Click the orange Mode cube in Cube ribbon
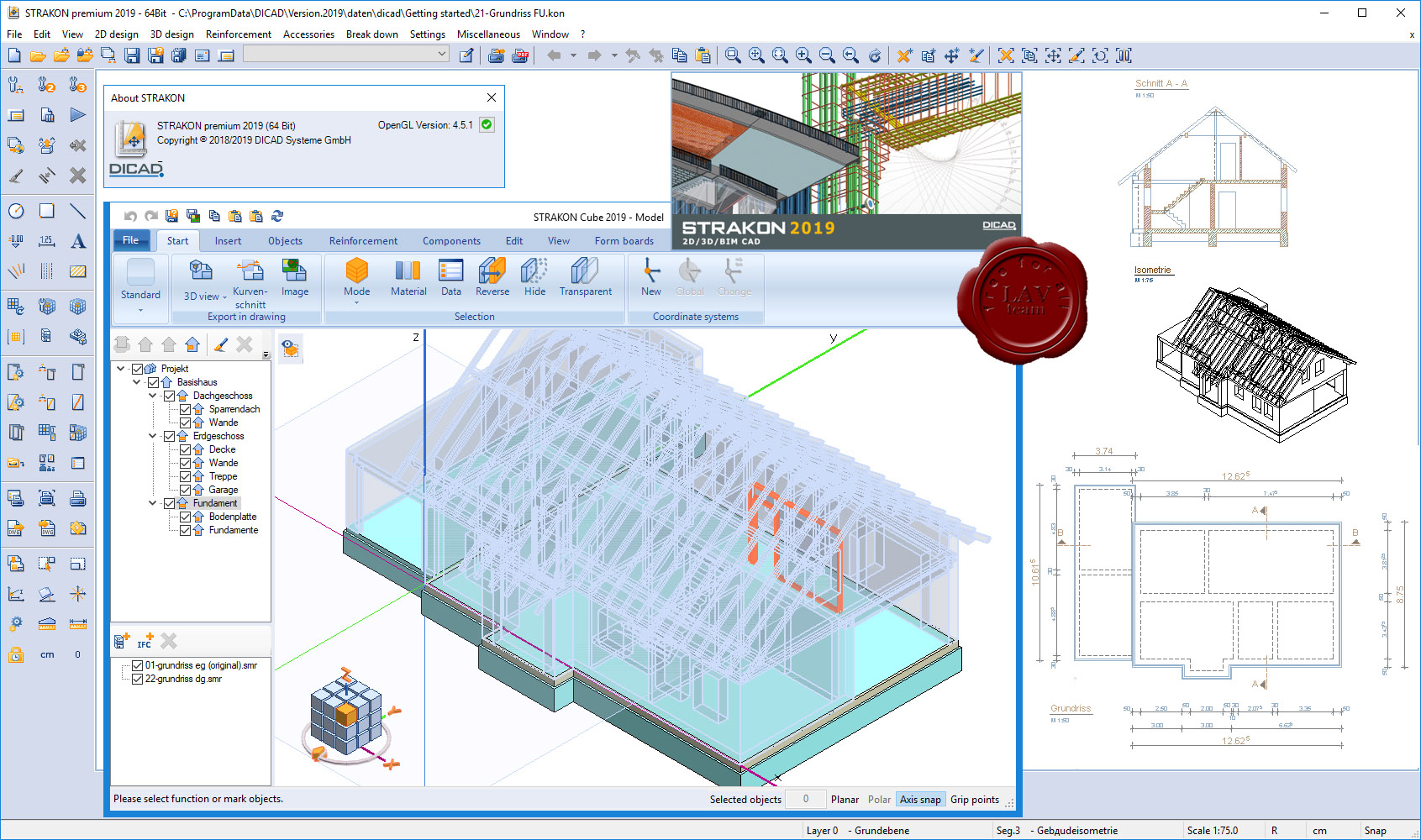 [356, 270]
